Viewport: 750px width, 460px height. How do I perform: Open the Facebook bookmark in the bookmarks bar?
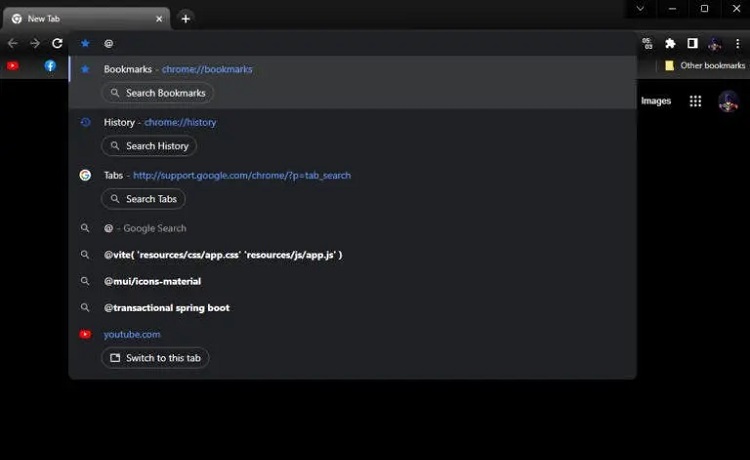(x=50, y=66)
